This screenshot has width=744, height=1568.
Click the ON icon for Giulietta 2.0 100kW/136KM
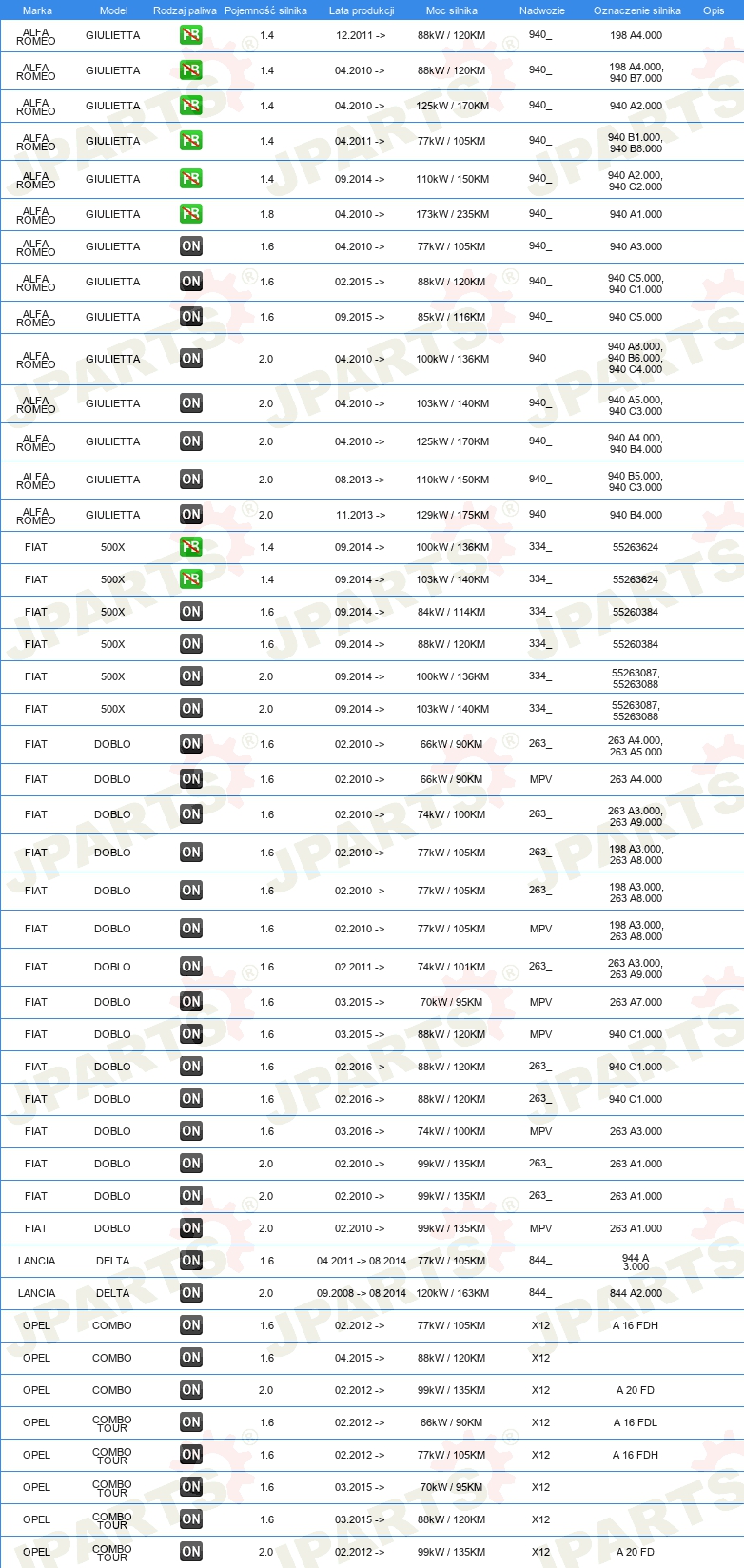[191, 359]
